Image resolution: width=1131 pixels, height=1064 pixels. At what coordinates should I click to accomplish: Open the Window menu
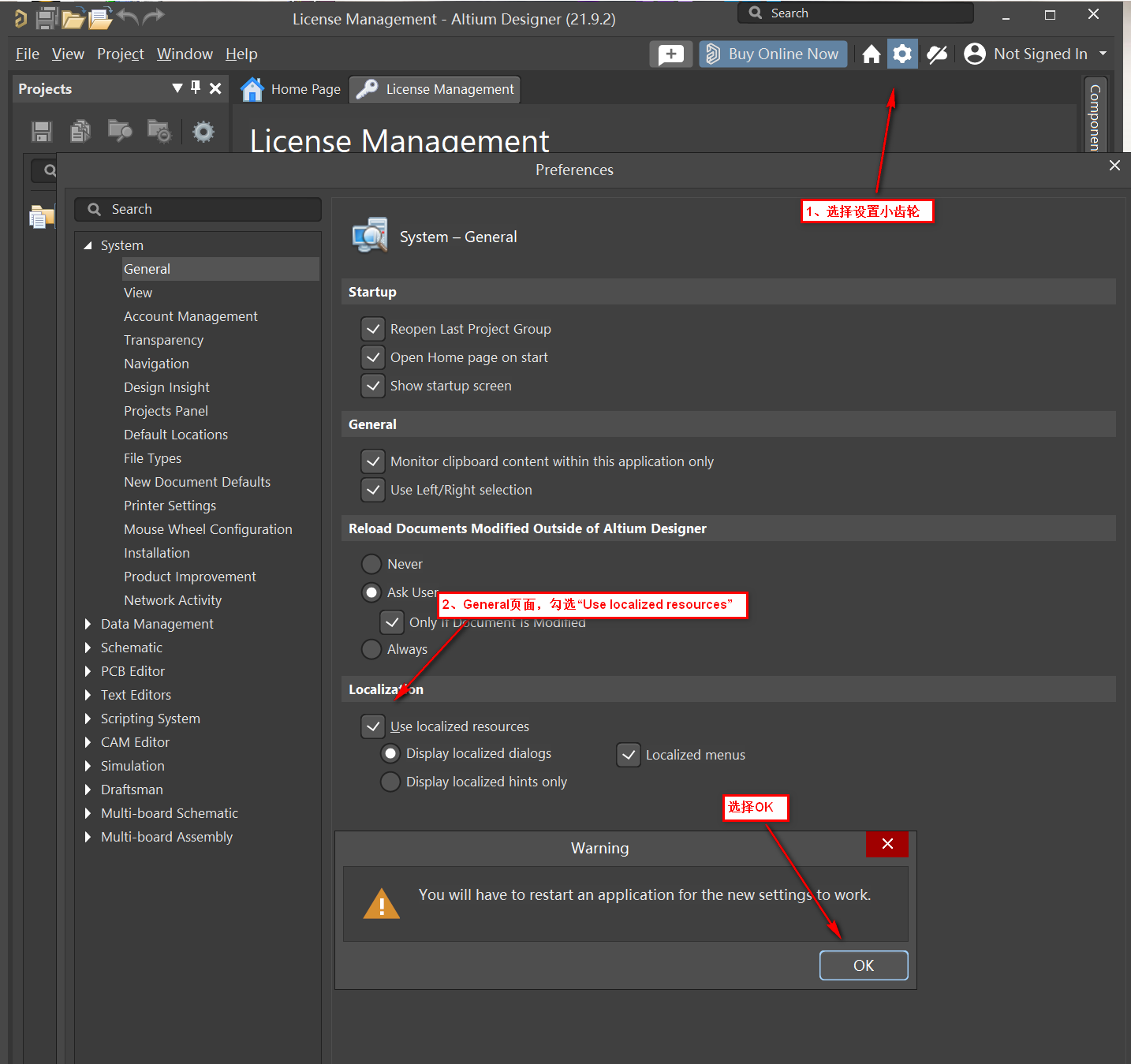pyautogui.click(x=185, y=54)
